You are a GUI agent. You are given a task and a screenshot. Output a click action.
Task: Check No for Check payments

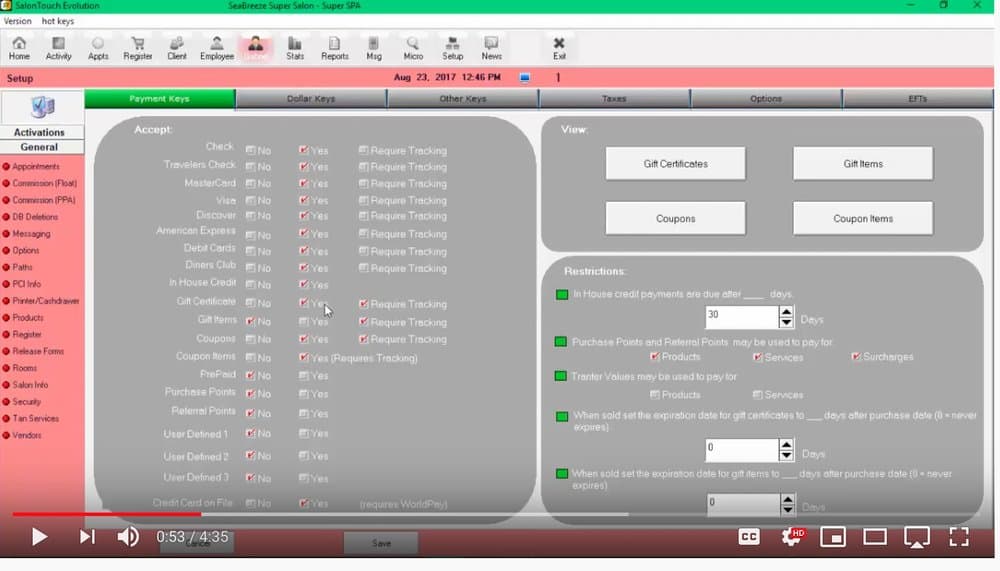click(250, 151)
